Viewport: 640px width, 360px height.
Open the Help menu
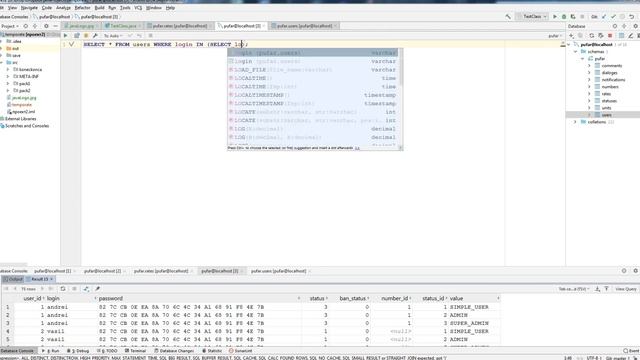(170, 8)
